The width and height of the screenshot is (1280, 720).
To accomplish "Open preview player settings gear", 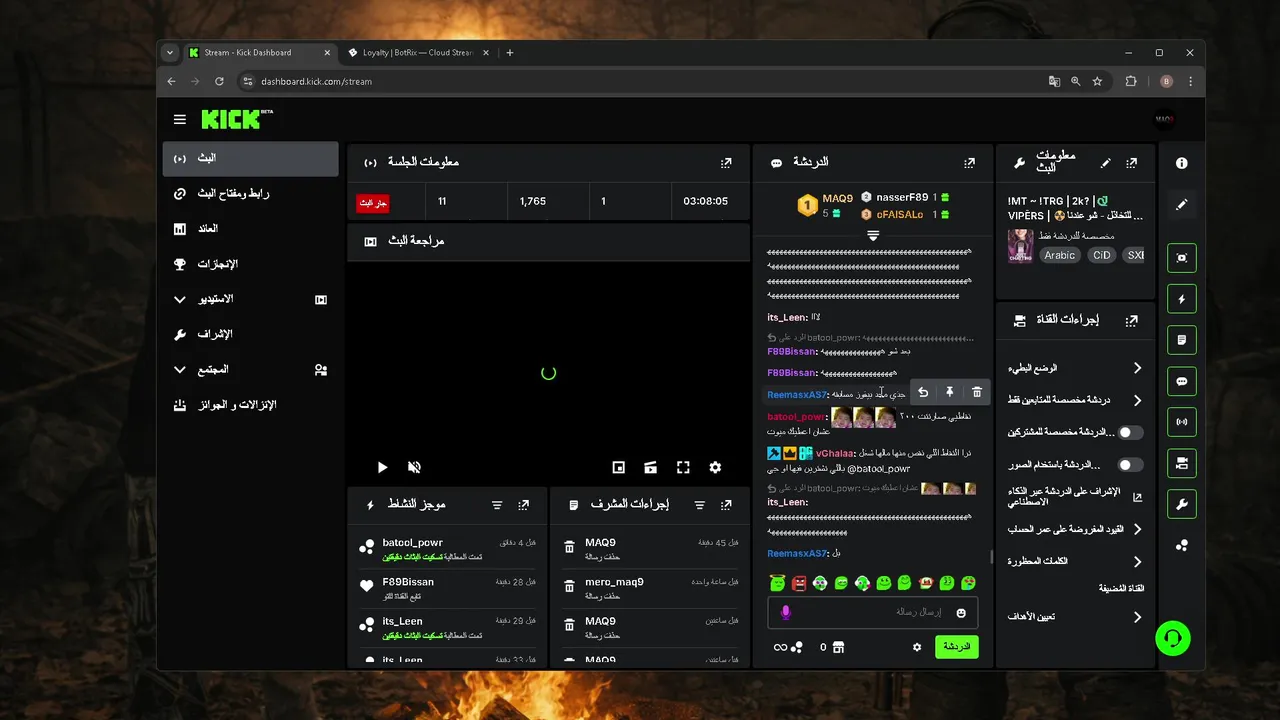I will [715, 467].
